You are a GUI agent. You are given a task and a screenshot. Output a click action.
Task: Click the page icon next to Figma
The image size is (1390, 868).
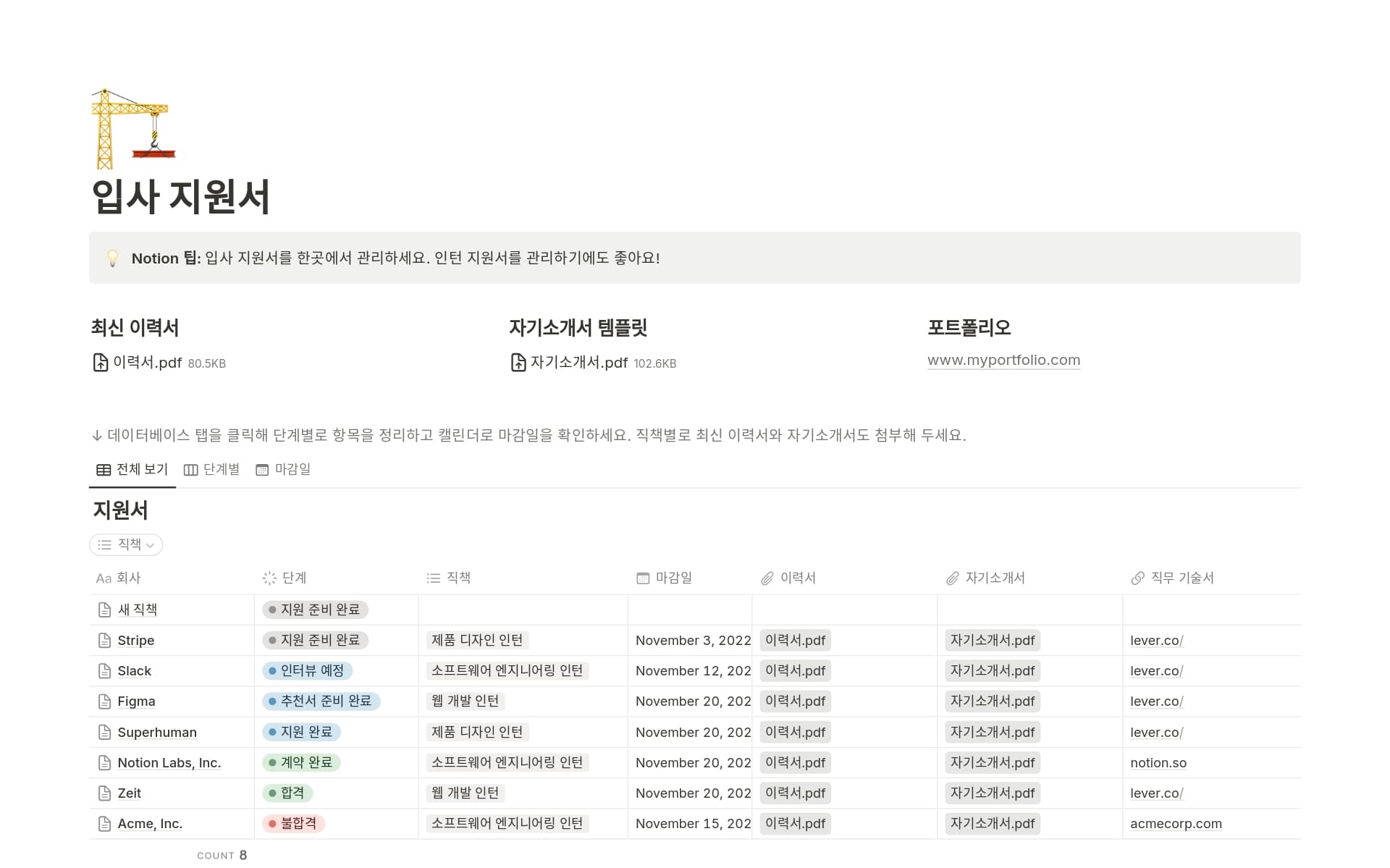104,701
